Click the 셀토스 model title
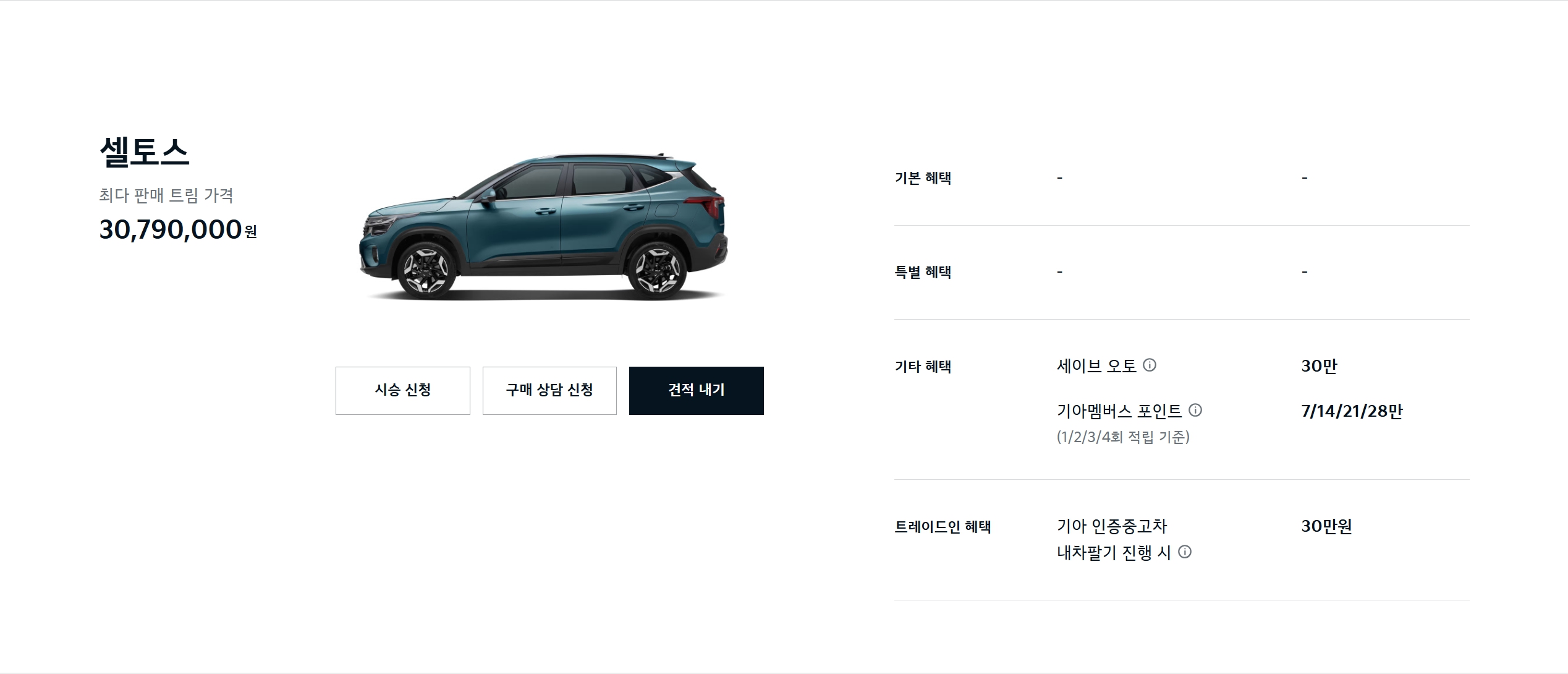Image resolution: width=1568 pixels, height=674 pixels. click(x=144, y=151)
